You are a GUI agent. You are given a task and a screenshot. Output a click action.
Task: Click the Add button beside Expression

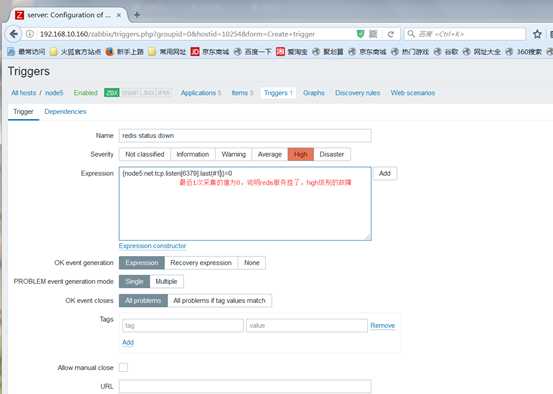pyautogui.click(x=385, y=173)
